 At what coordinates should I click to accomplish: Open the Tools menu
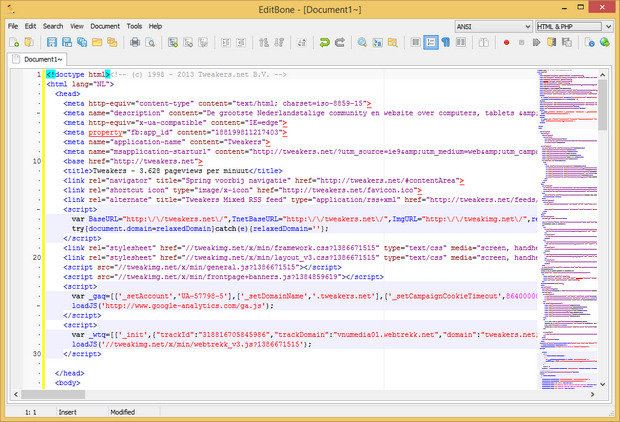point(134,26)
